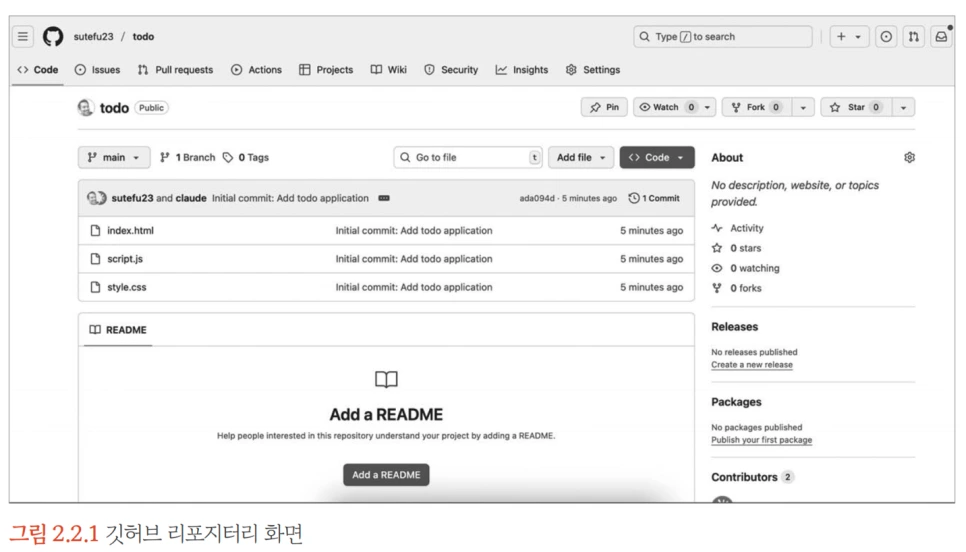Screen dimensions: 966x552
Task: Open the todo repository breadcrumb link
Action: 144,36
